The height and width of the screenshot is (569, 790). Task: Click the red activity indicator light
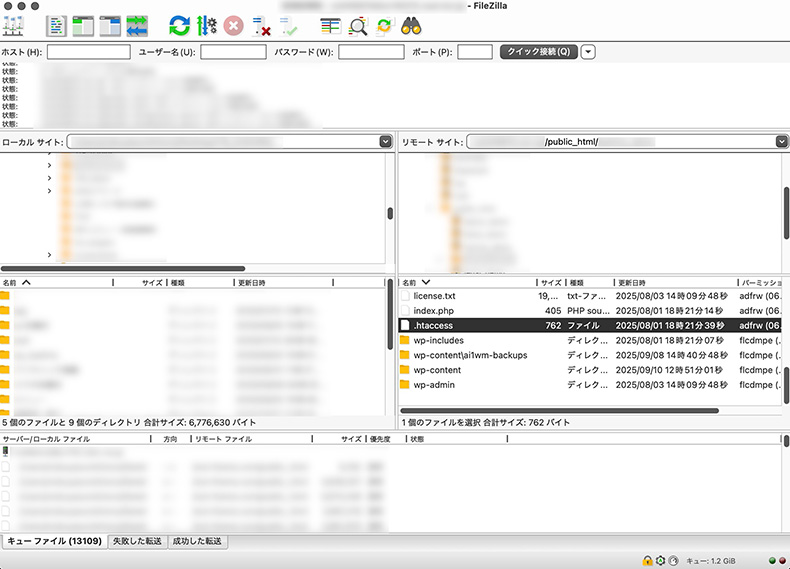click(782, 560)
